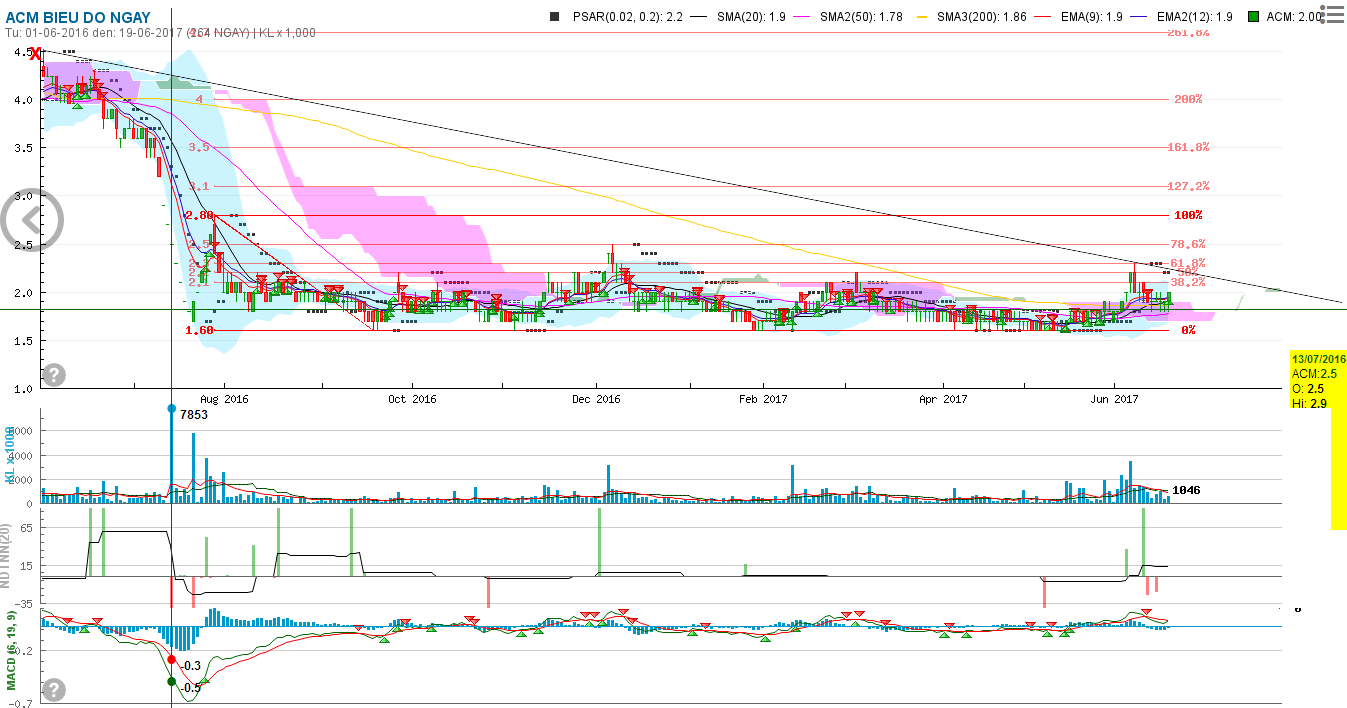Image resolution: width=1347 pixels, height=708 pixels.
Task: Select the 78.6% Fibonacci level label
Action: click(x=1188, y=244)
